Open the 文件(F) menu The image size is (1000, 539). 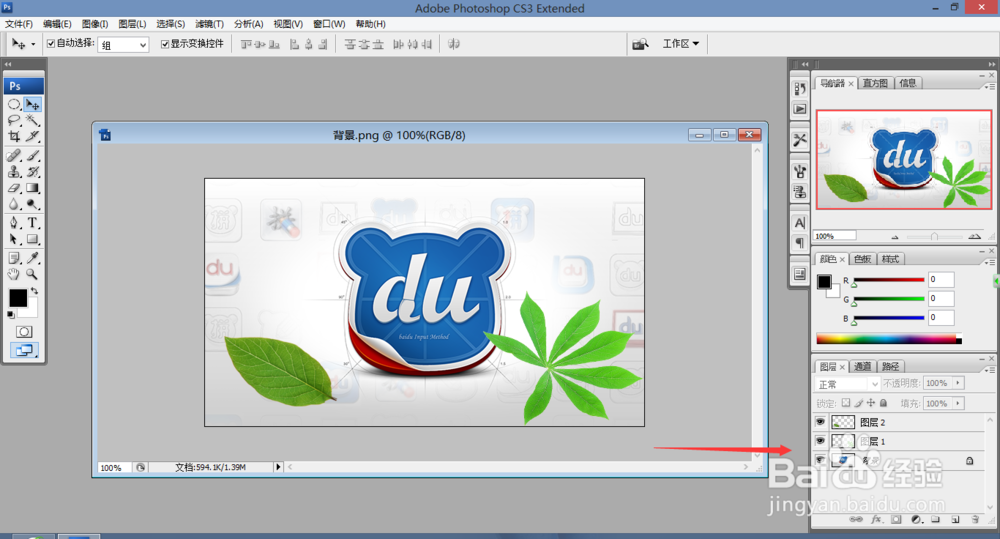pyautogui.click(x=18, y=24)
